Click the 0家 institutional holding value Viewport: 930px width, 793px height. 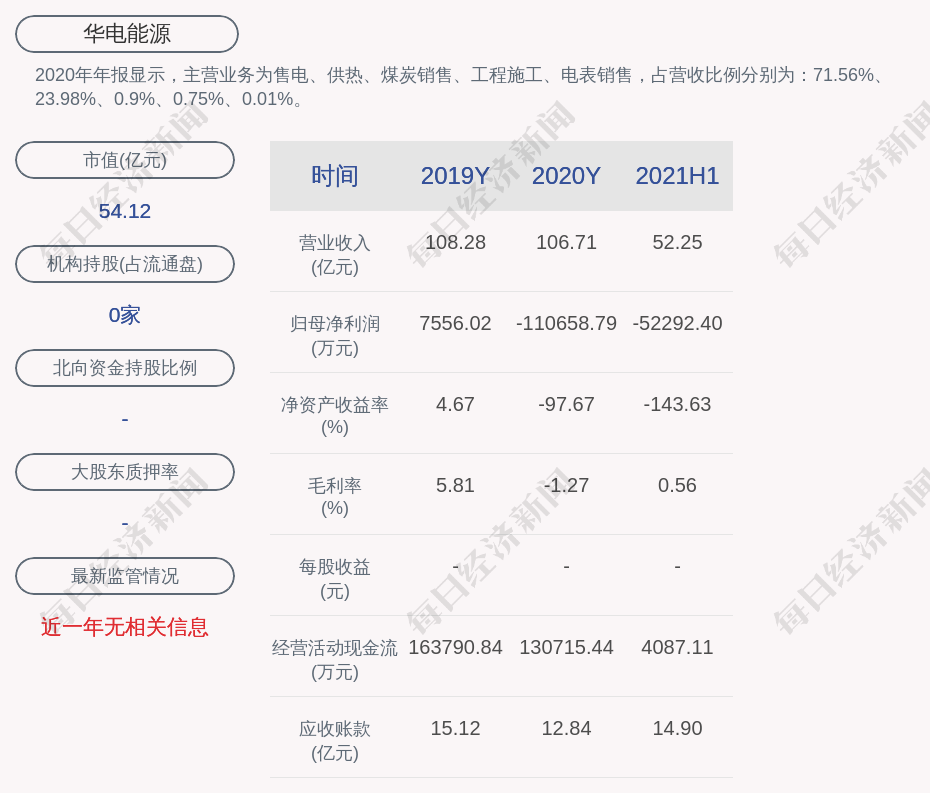coord(125,315)
